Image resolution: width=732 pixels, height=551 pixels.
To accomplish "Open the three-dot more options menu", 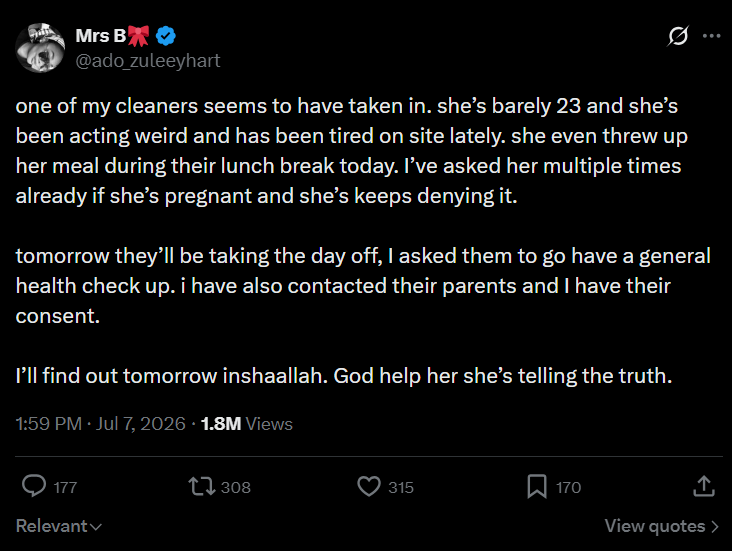I will tap(711, 36).
